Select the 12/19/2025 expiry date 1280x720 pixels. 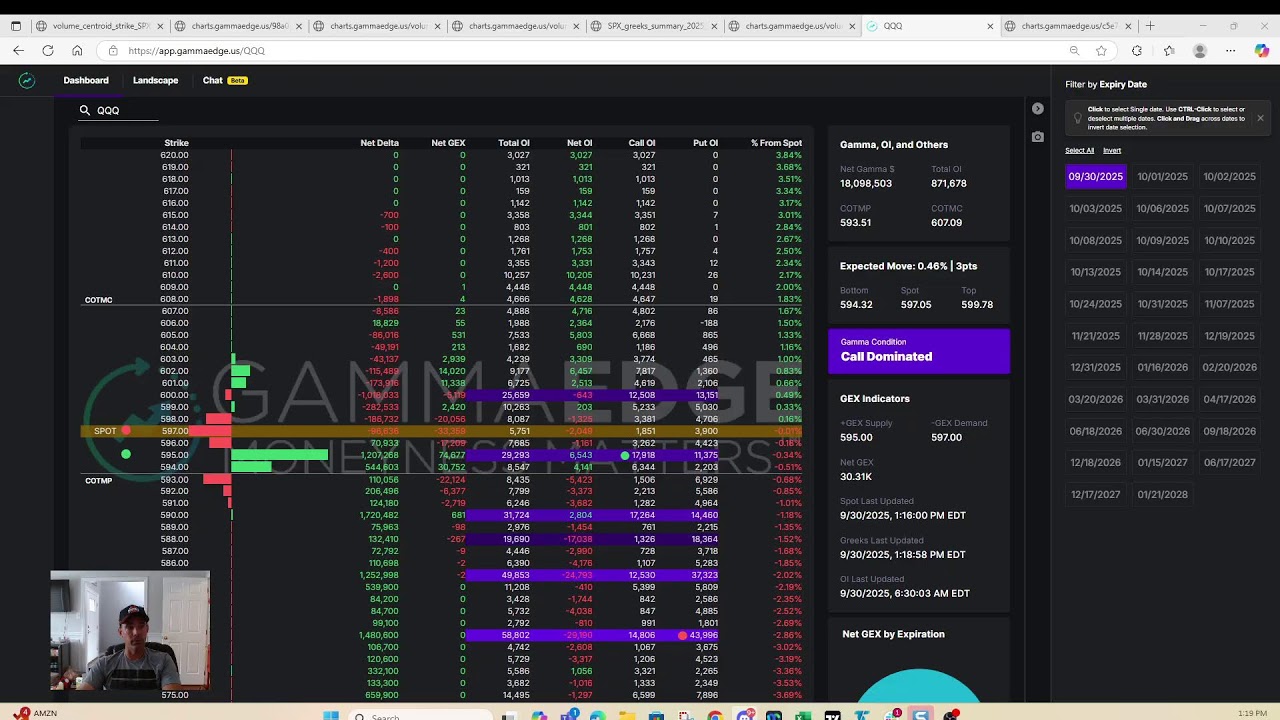pos(1229,336)
